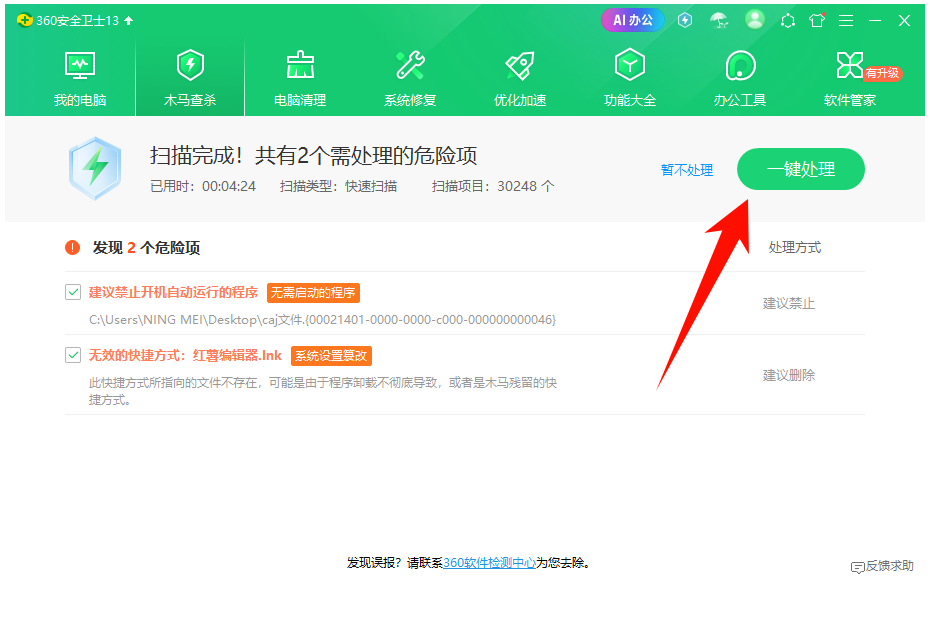Click the 一键处理 button

[800, 169]
